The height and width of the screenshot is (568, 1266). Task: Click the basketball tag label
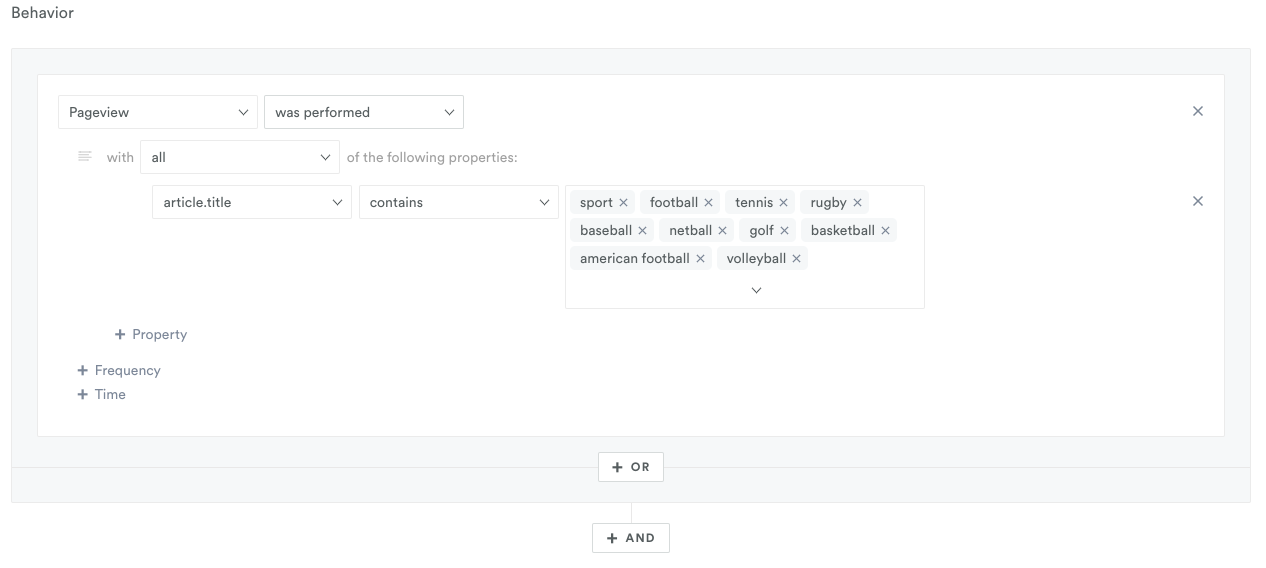coord(843,231)
